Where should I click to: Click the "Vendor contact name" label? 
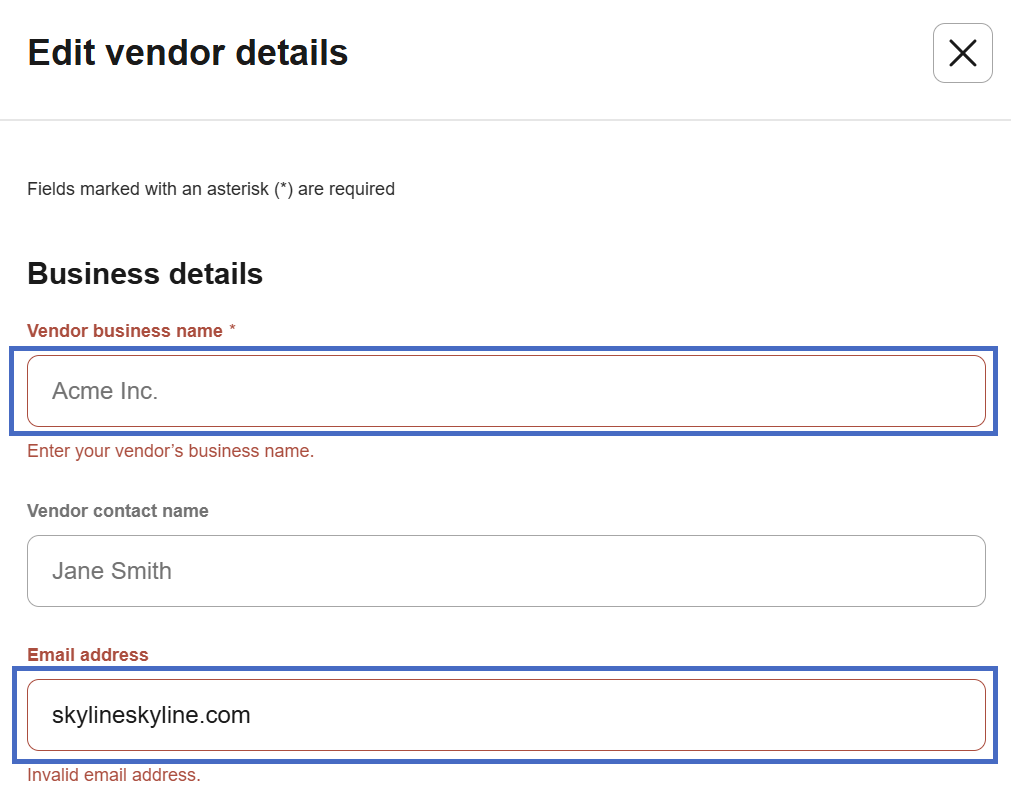(118, 511)
